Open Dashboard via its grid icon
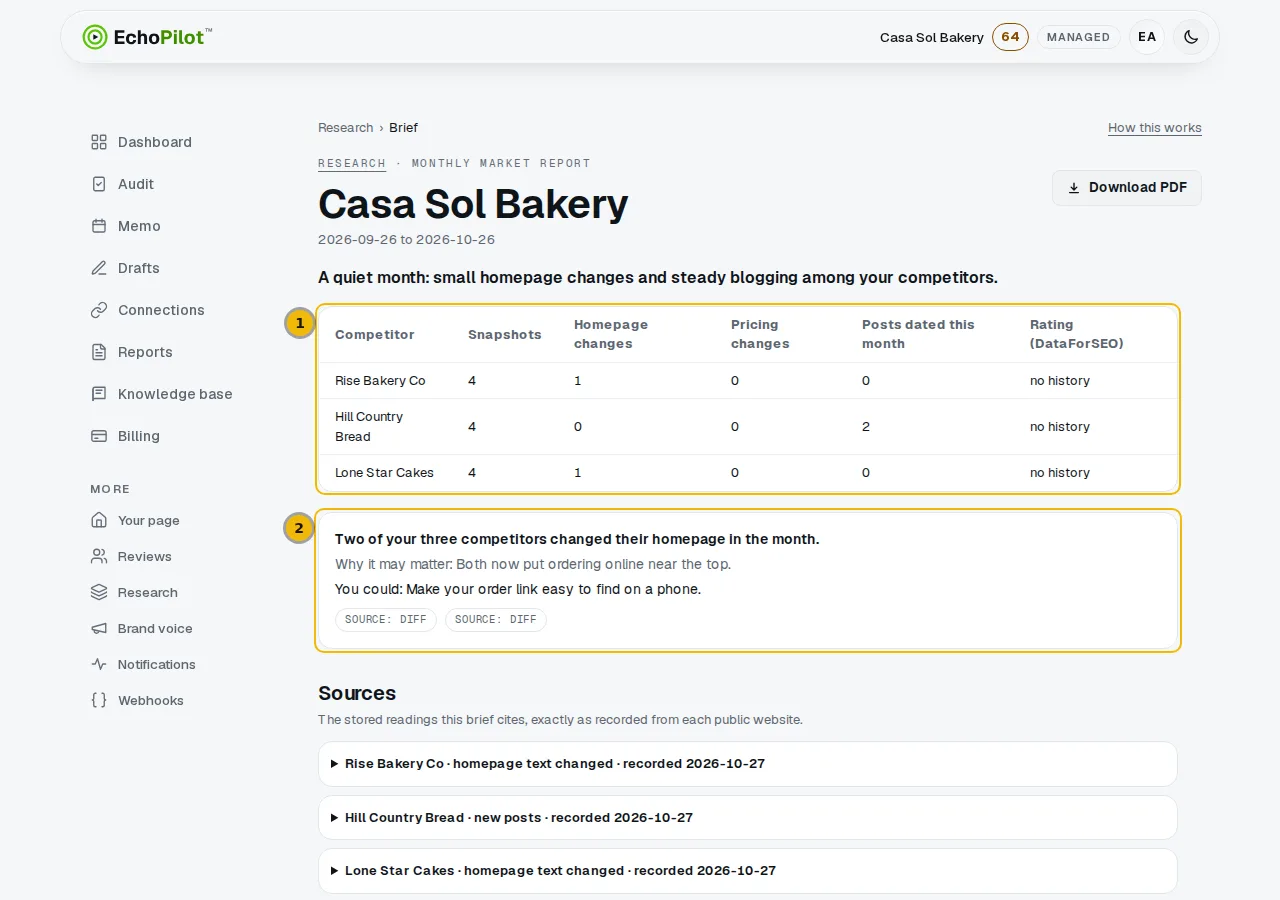This screenshot has width=1280, height=900. [x=99, y=142]
